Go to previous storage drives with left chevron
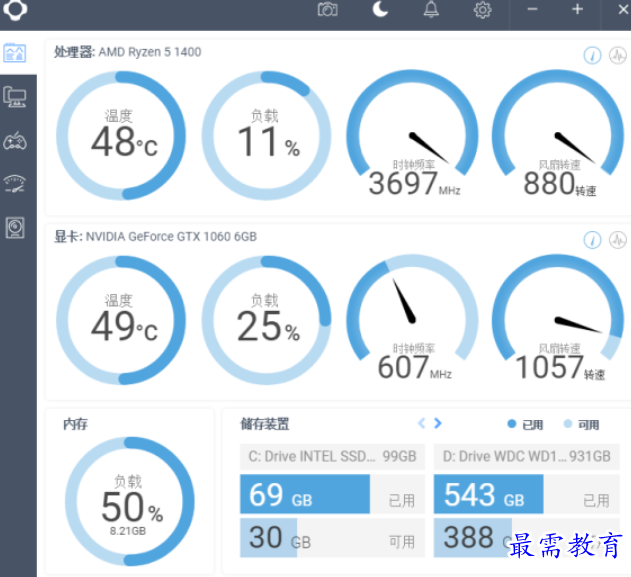The height and width of the screenshot is (577, 631). click(421, 423)
